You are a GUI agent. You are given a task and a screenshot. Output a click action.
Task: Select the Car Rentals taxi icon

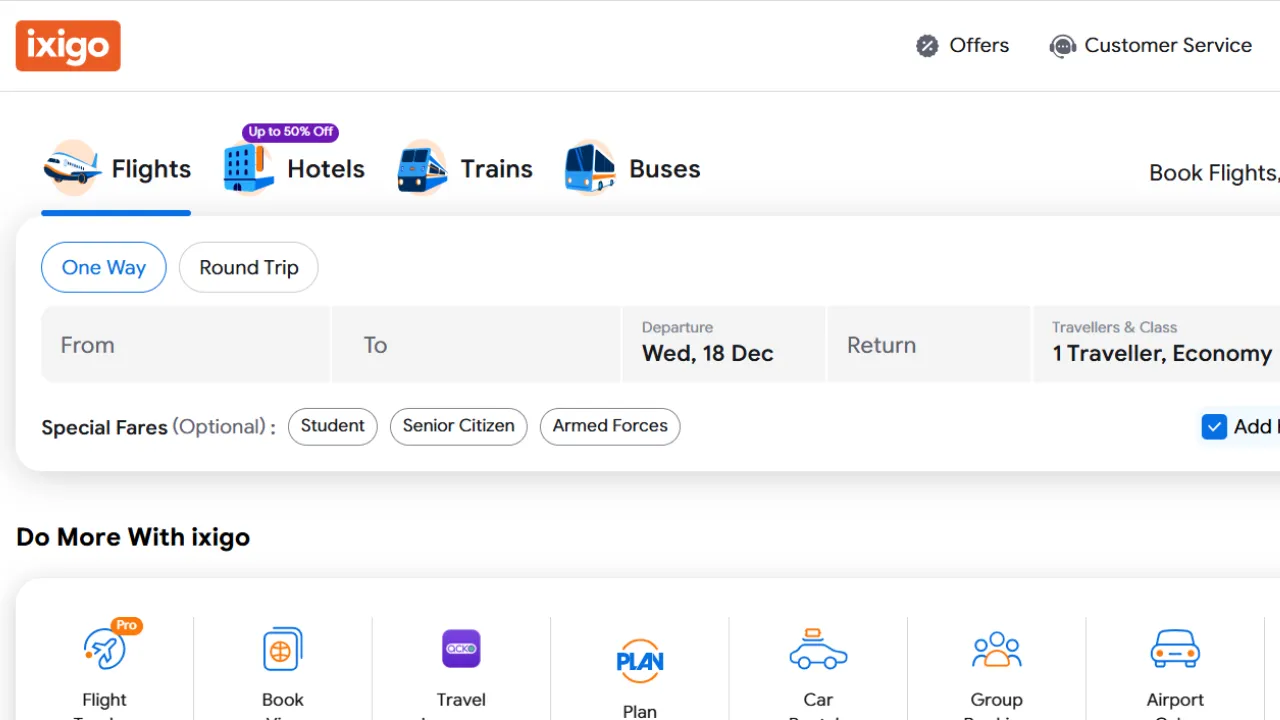(818, 649)
